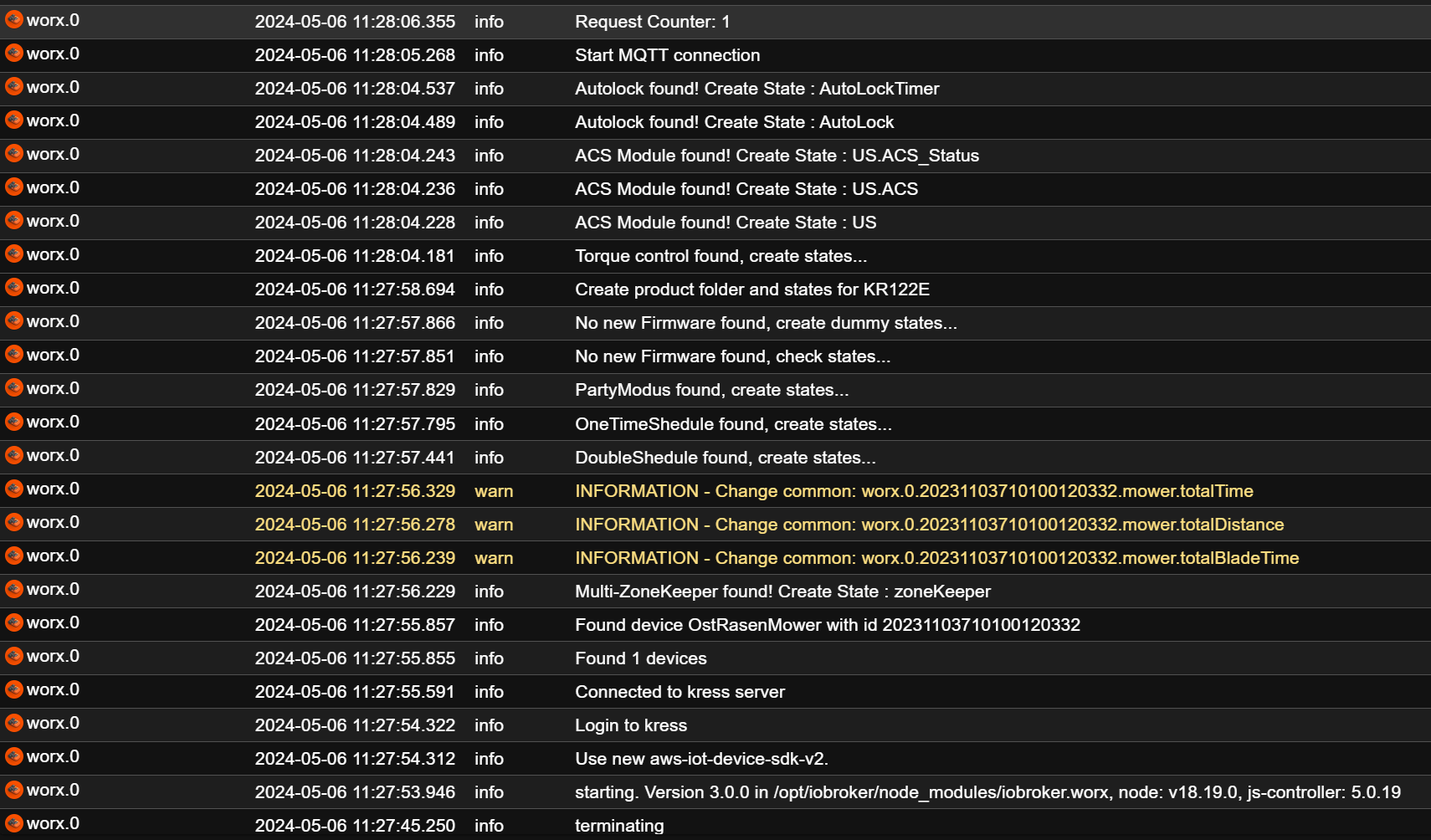
Task: Click the worx icon in the Start MQTT connection row
Action: click(x=14, y=54)
